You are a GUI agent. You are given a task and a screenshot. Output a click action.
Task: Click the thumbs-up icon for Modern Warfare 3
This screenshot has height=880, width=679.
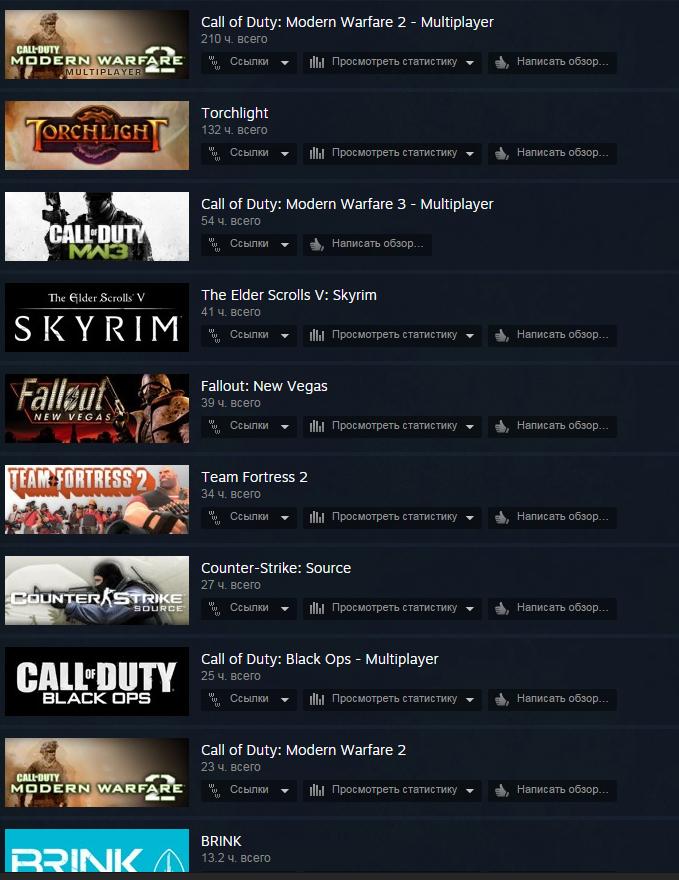tap(317, 244)
